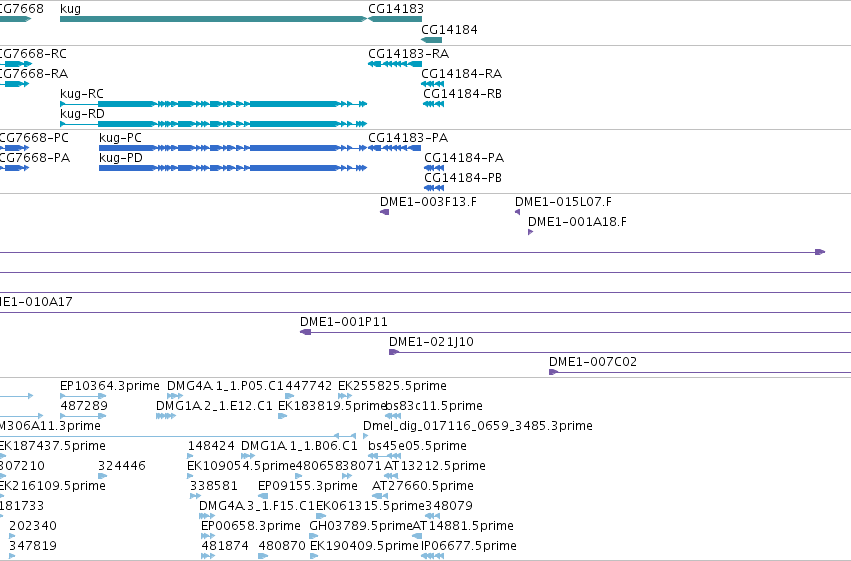Select CG14184-RB transcript glyph
The image size is (851, 561).
point(434,104)
